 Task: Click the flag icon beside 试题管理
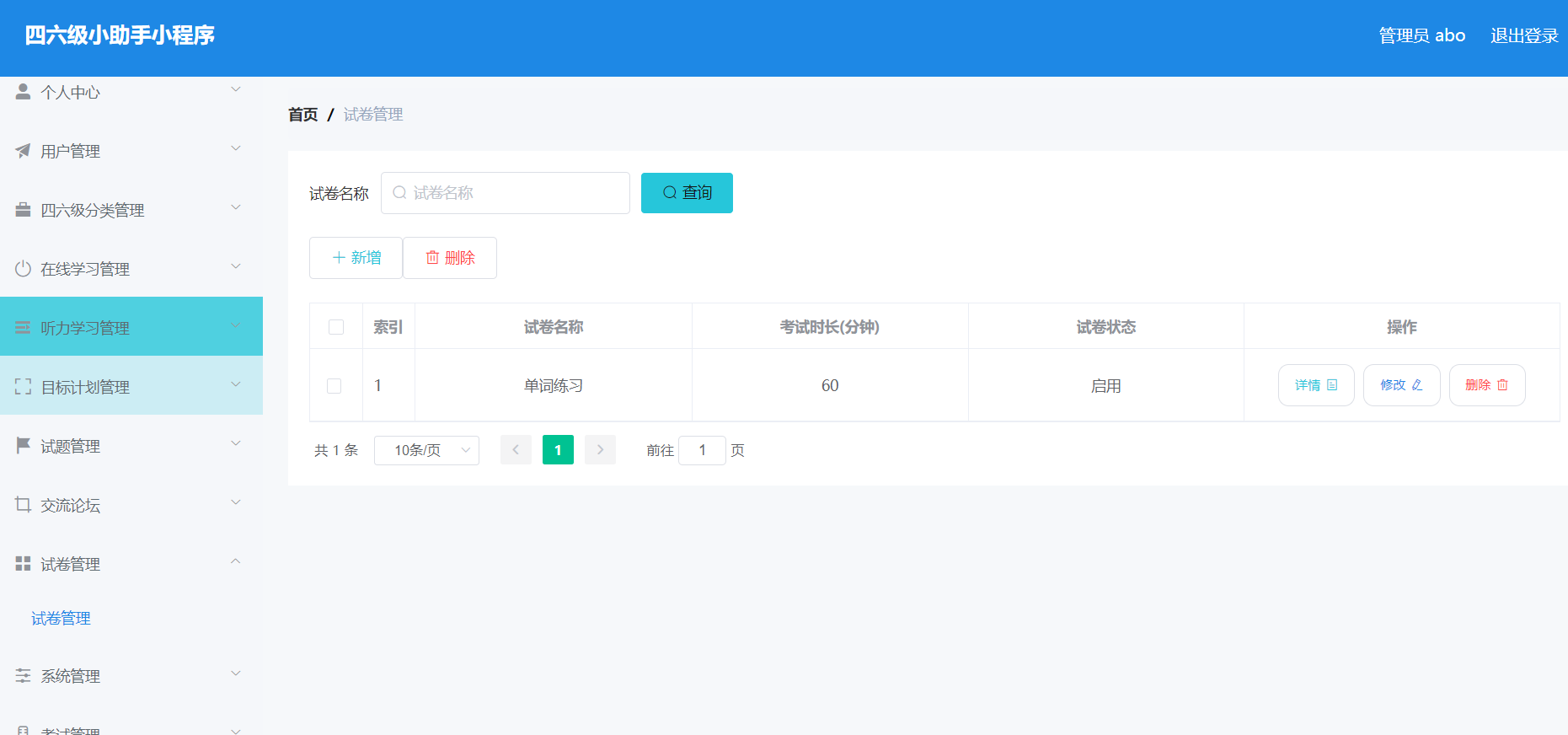click(23, 445)
